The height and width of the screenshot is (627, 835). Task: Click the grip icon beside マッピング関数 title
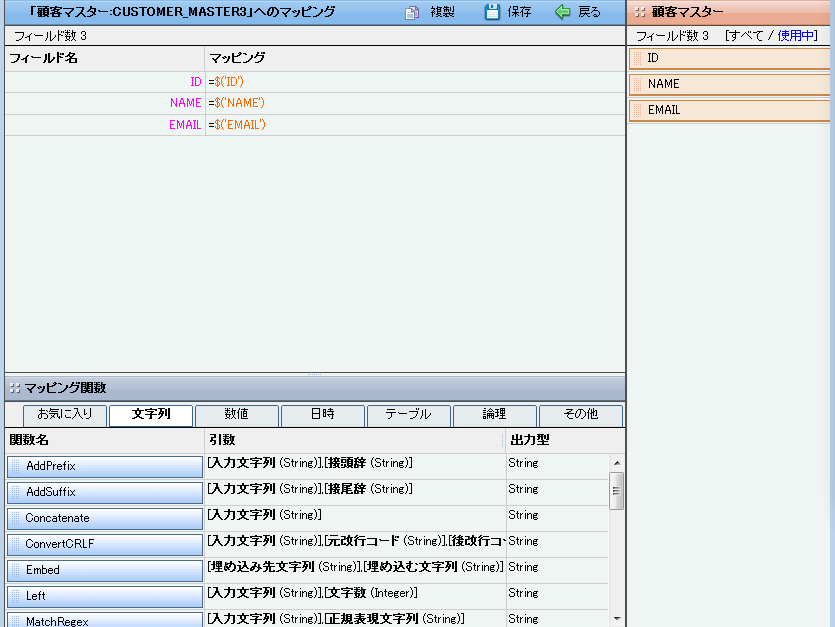click(x=15, y=388)
